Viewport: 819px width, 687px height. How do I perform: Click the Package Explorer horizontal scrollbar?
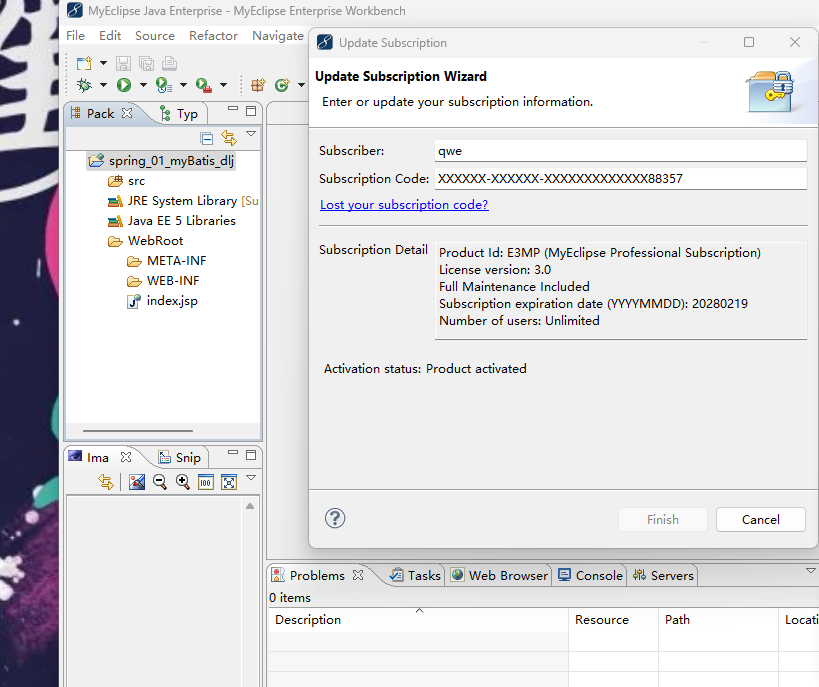click(138, 431)
